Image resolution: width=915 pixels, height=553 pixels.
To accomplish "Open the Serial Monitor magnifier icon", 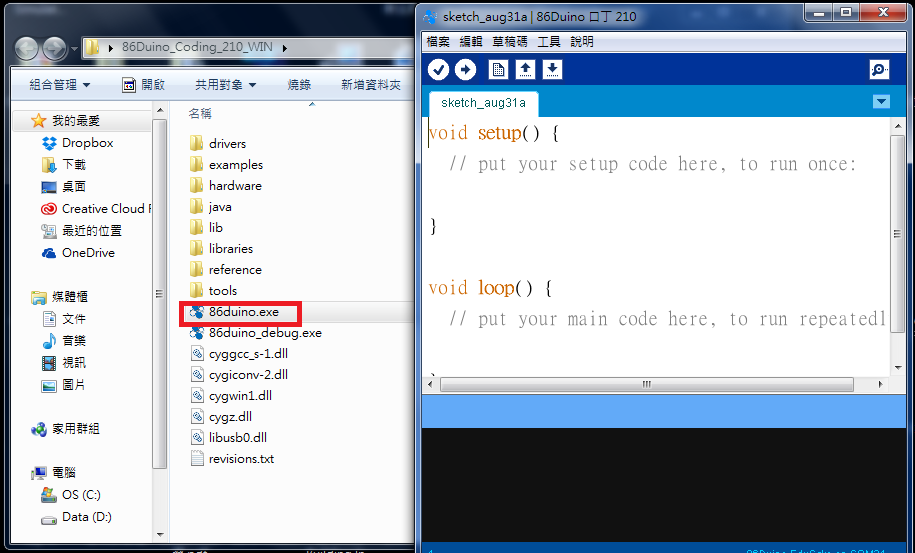I will coord(878,70).
